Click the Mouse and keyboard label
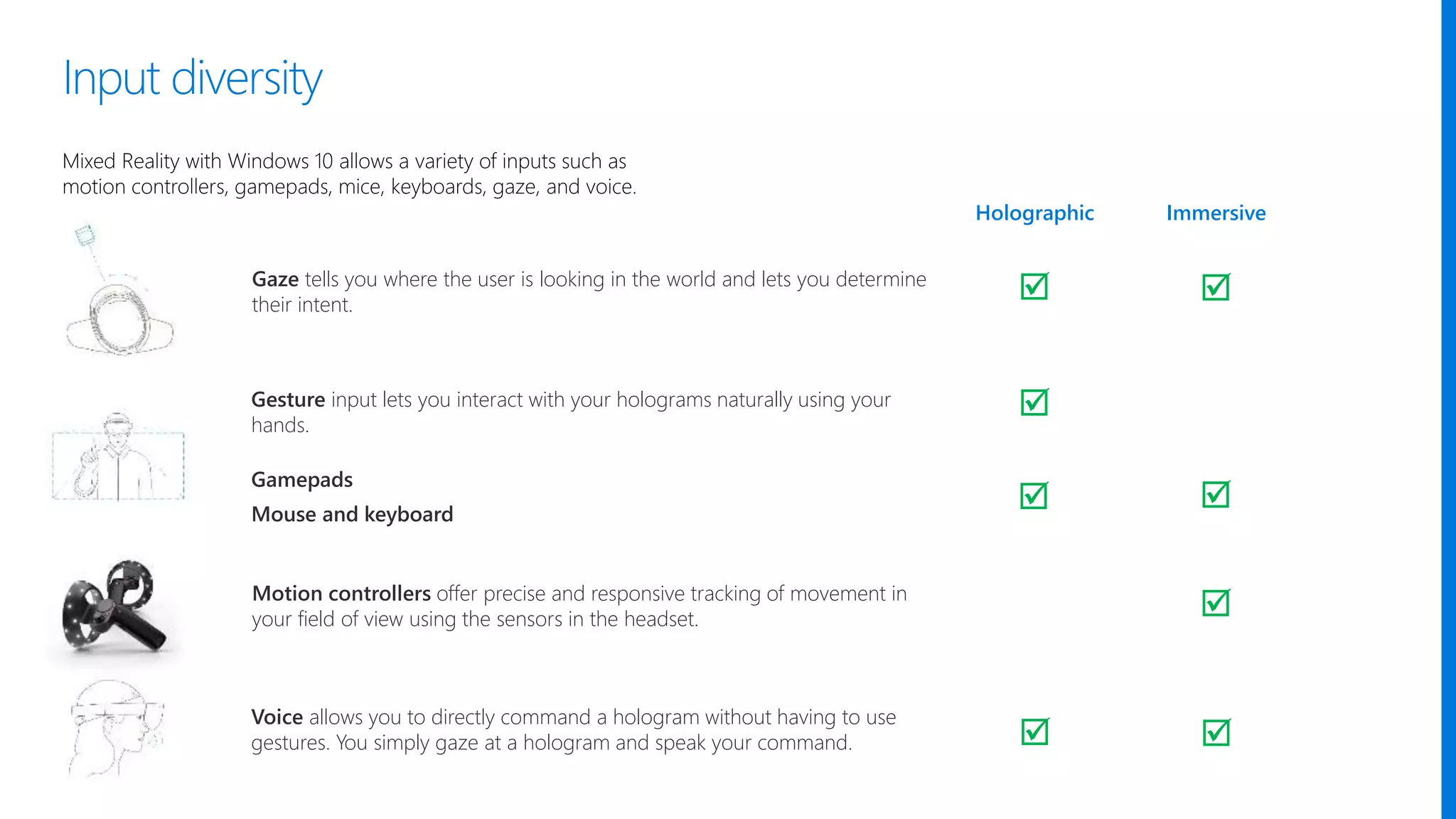The height and width of the screenshot is (819, 1456). point(352,514)
